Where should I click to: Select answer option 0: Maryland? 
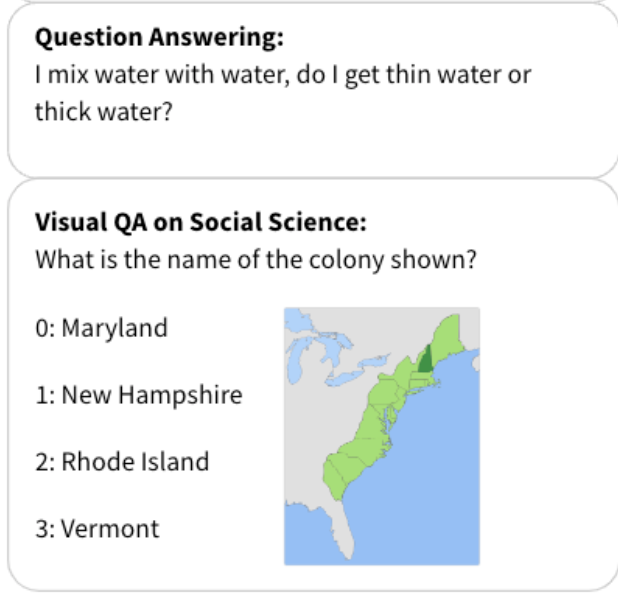point(101,328)
